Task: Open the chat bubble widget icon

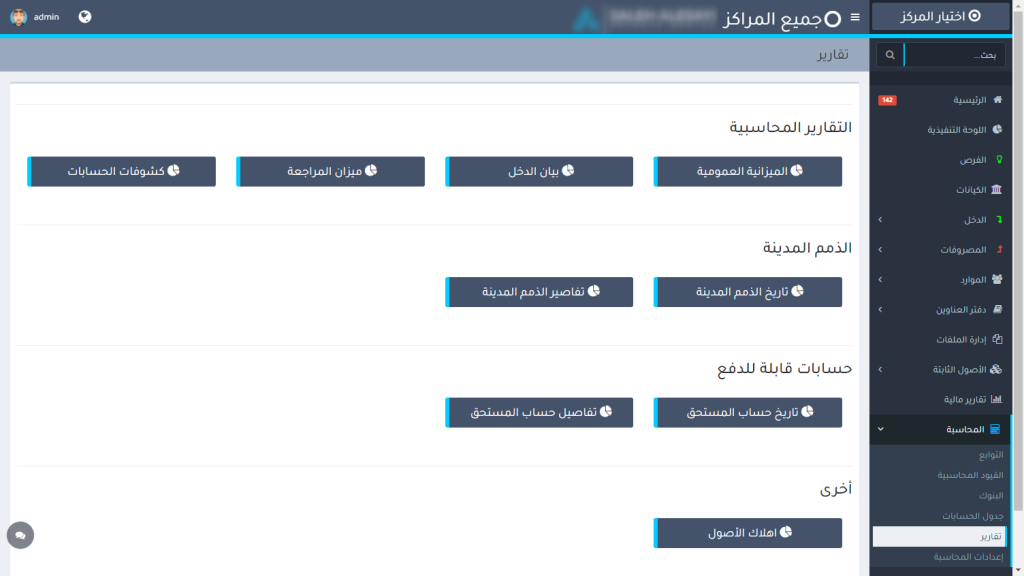Action: [20, 535]
